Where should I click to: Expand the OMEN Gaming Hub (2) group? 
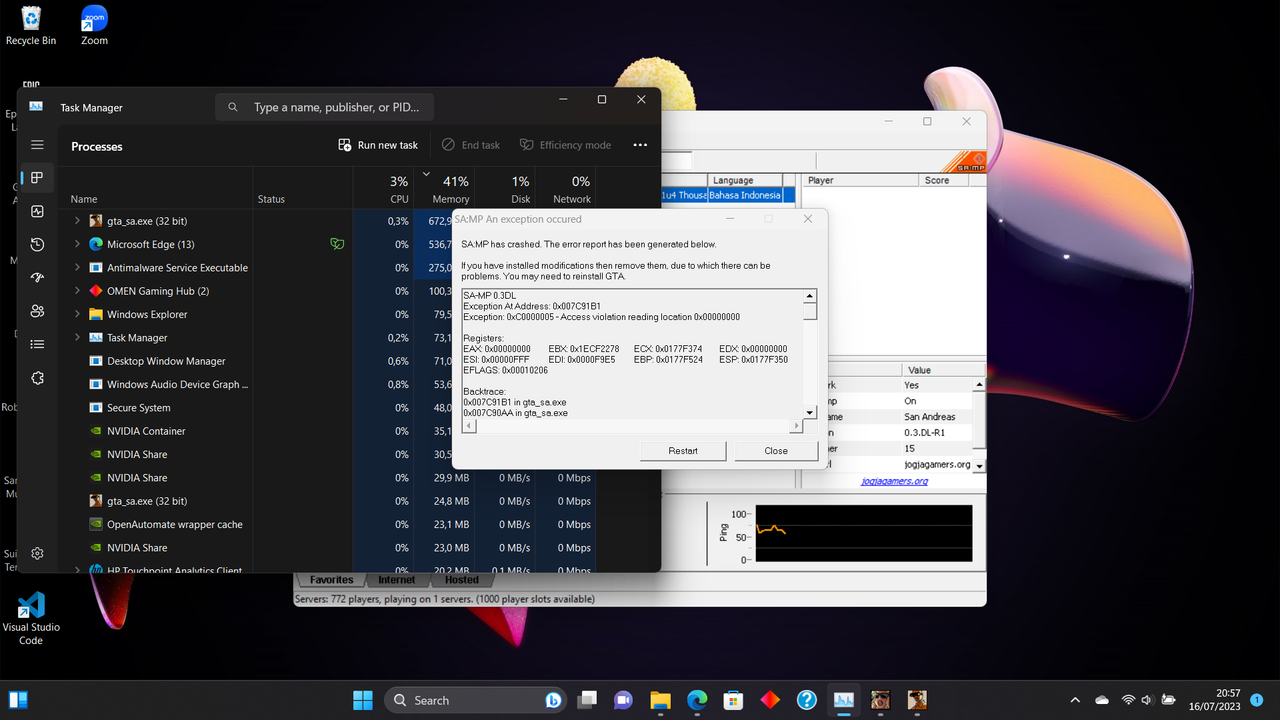[77, 291]
